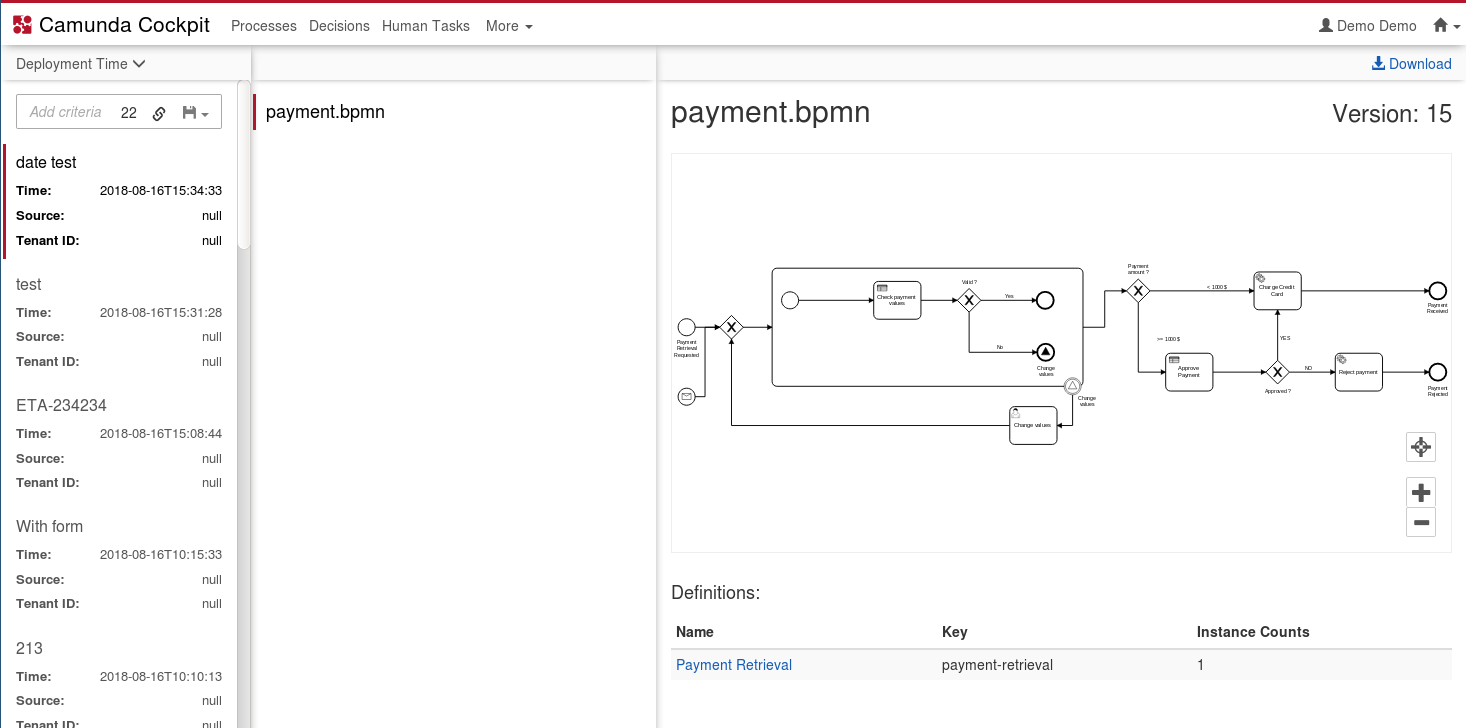Copy search link via chain icon
The height and width of the screenshot is (728, 1466).
[159, 113]
